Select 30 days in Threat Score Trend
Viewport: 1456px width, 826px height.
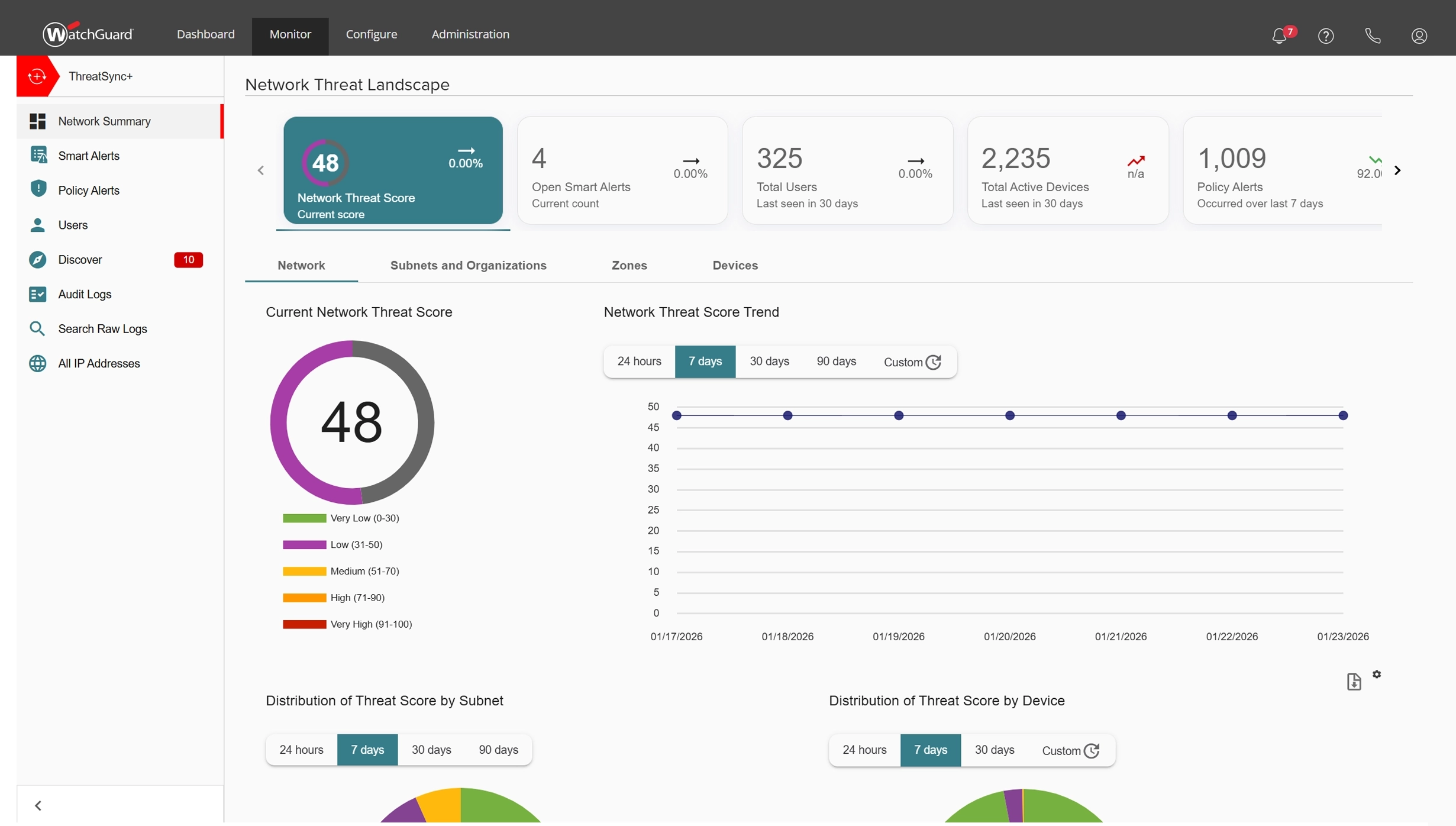point(769,362)
